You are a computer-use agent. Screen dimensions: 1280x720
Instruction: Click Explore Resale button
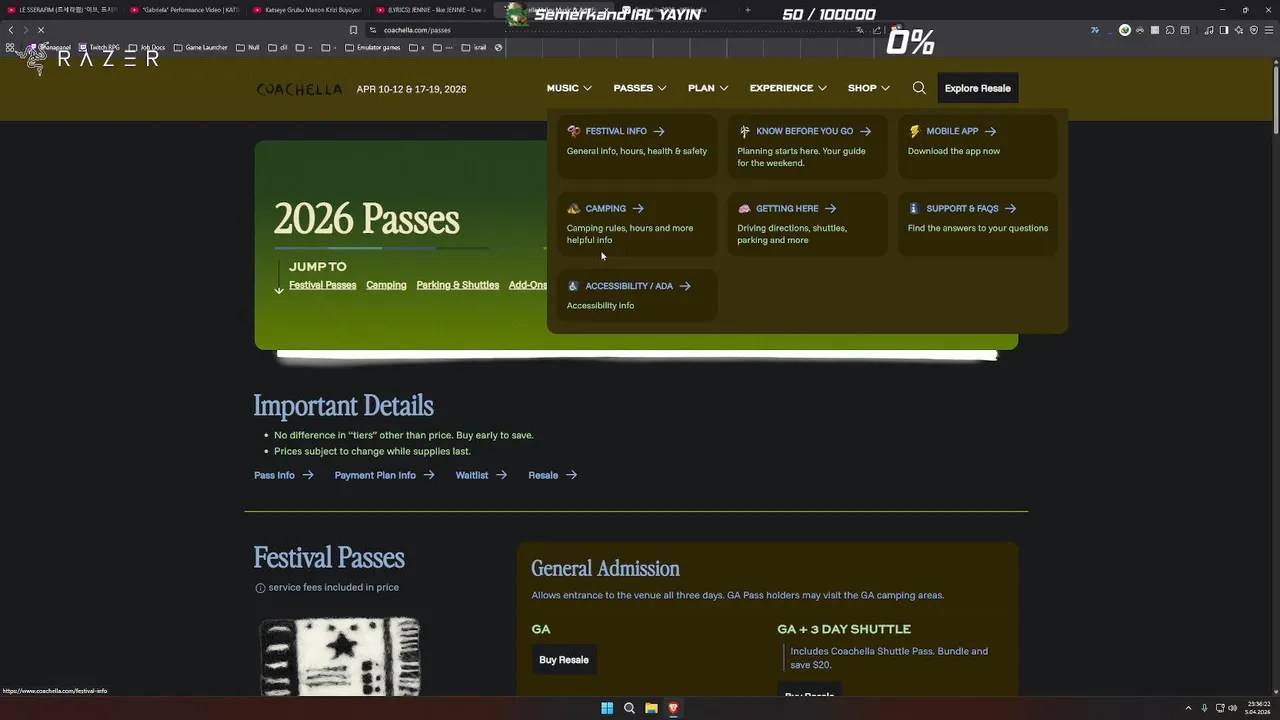(x=977, y=88)
